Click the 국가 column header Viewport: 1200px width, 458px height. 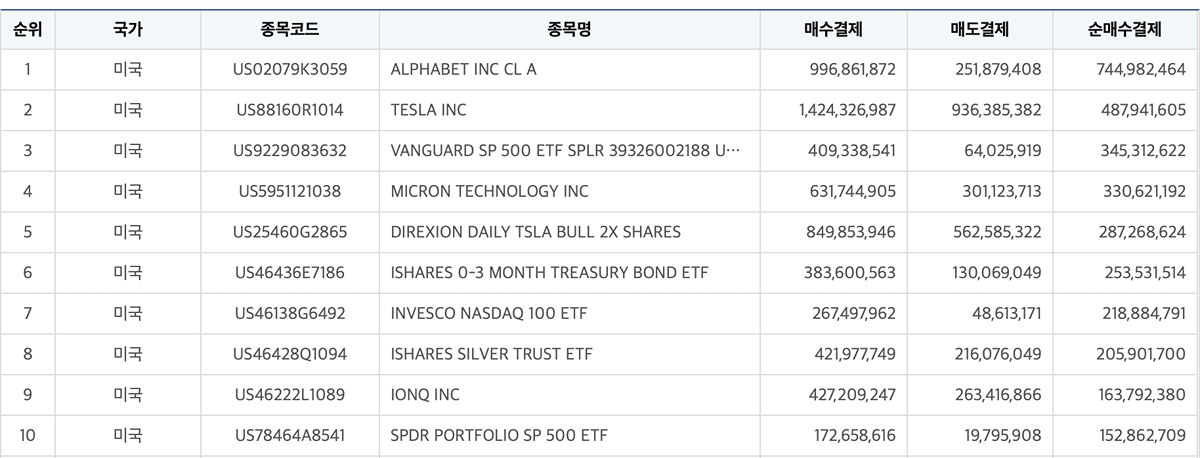tap(127, 29)
